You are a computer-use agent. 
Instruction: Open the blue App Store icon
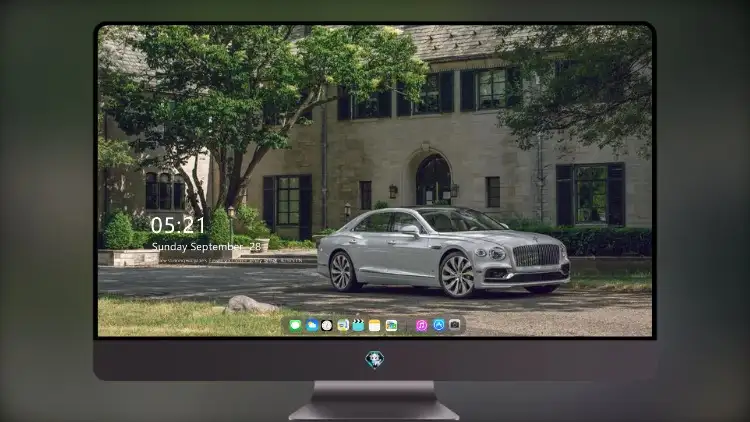coord(439,325)
